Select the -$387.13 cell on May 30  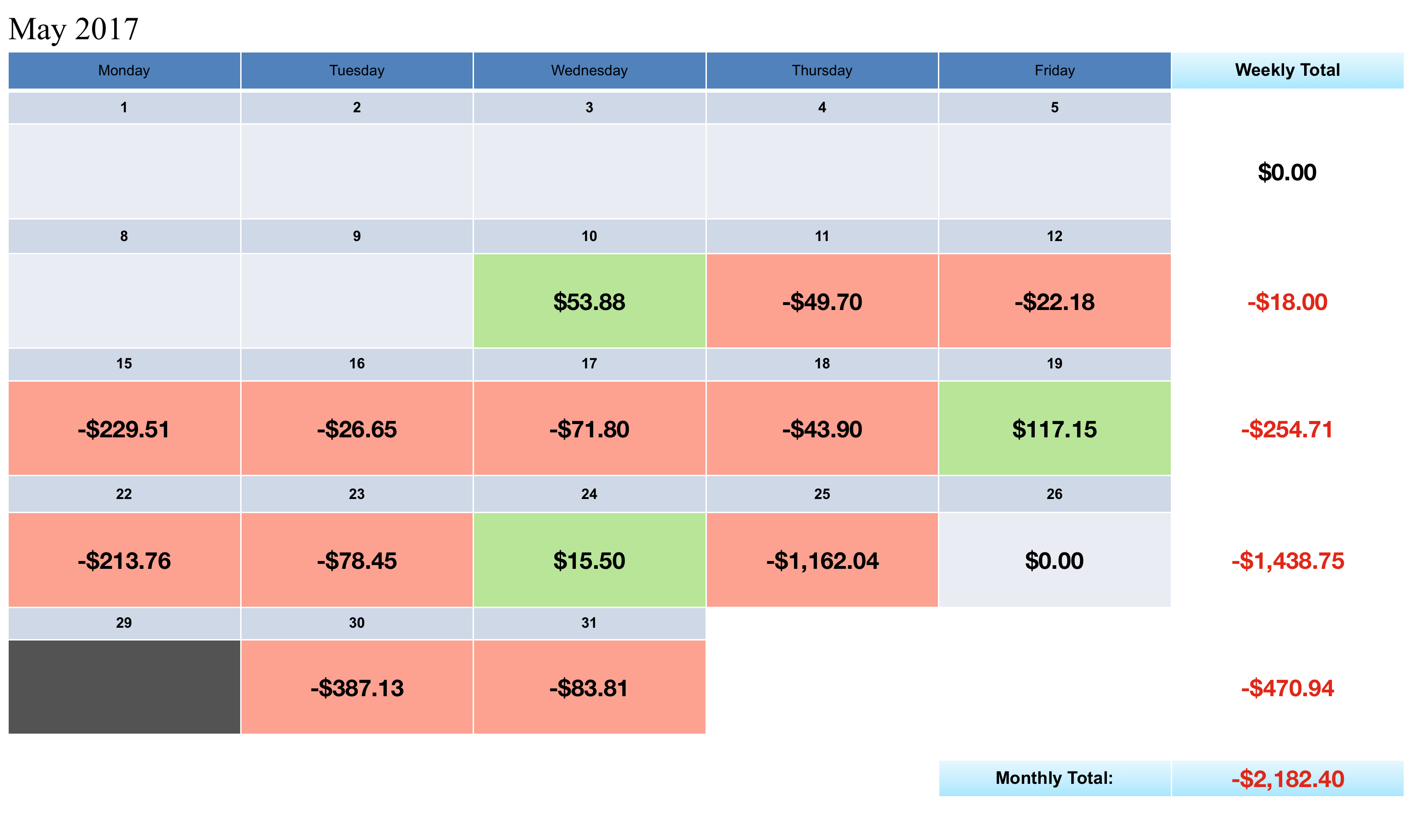click(357, 688)
